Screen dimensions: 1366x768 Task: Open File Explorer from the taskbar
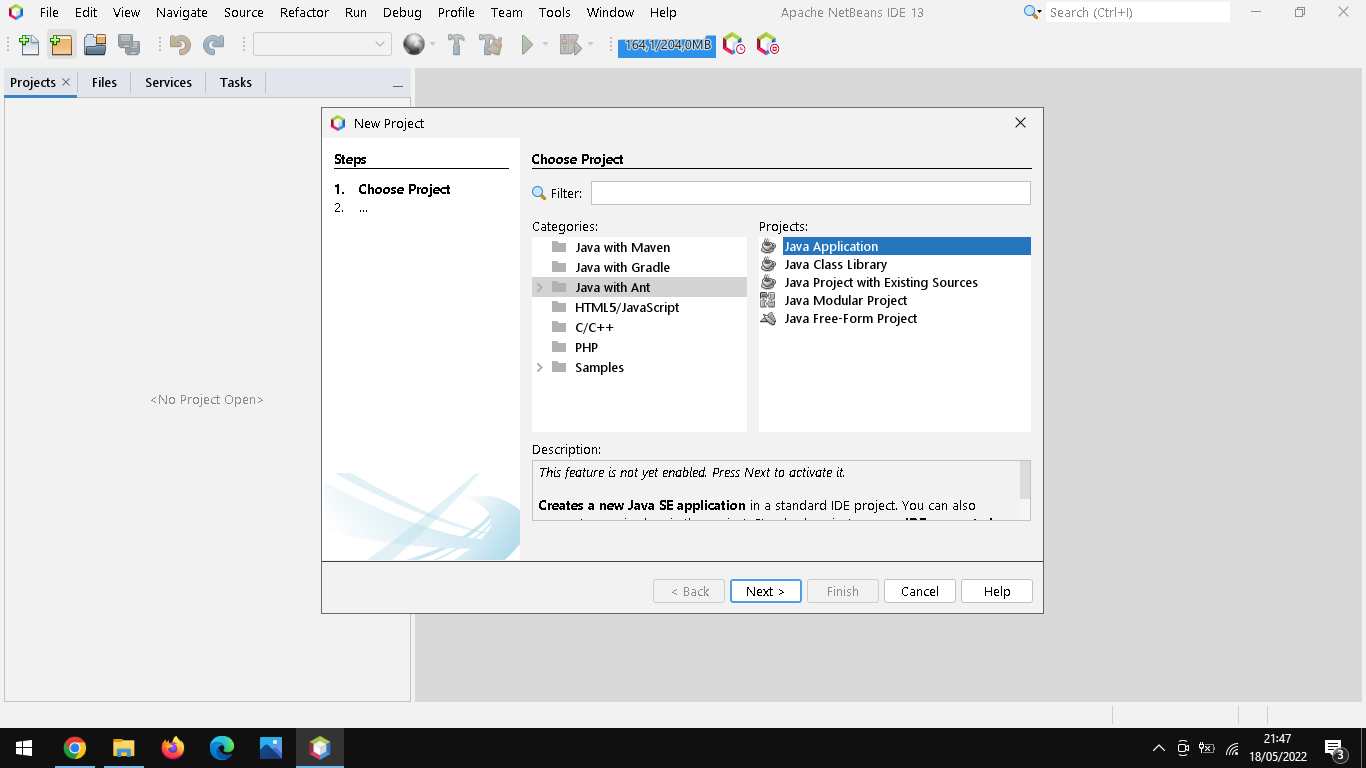123,748
